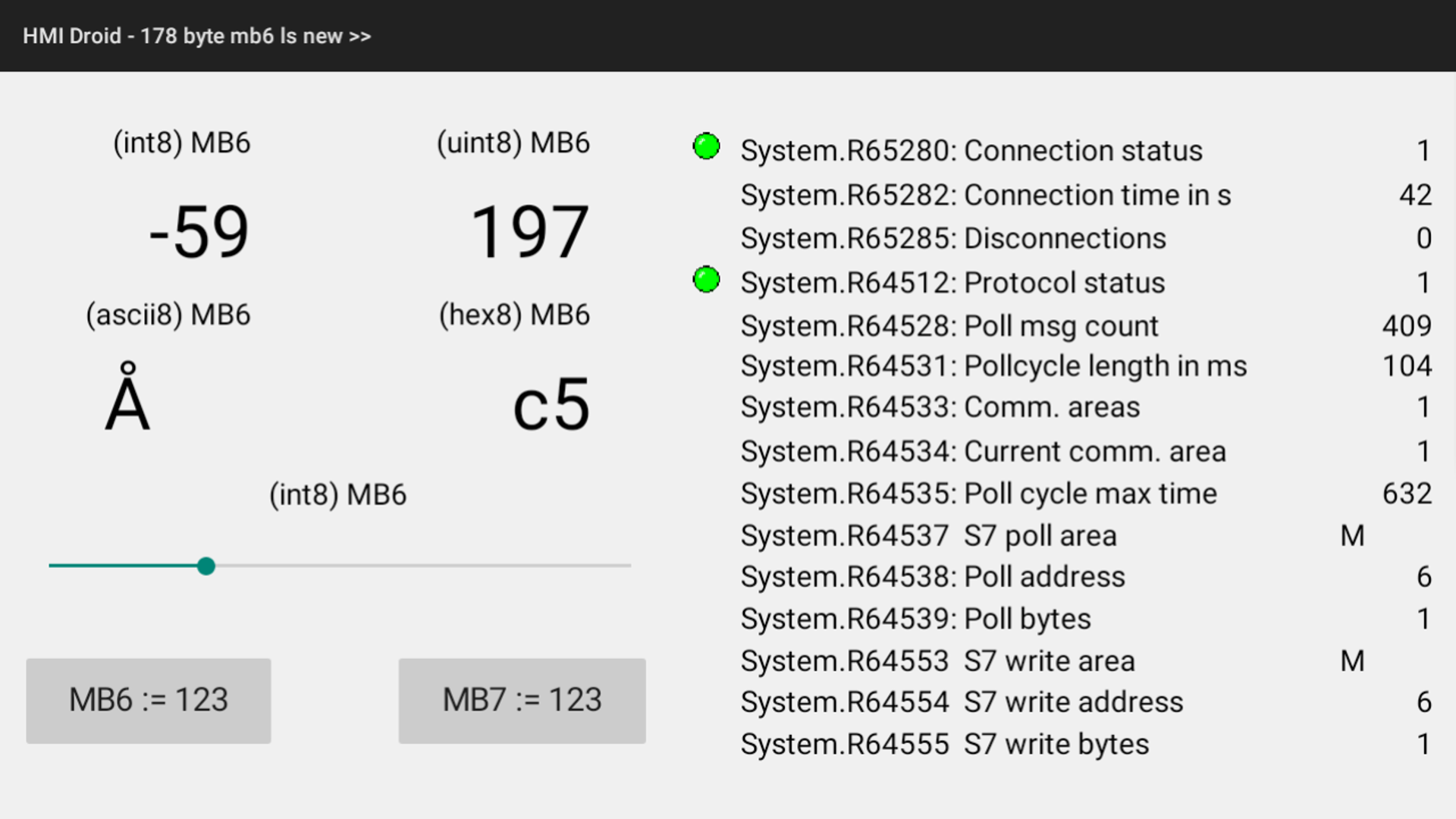Tap the 197 uint8 MB6 value

pos(529,232)
